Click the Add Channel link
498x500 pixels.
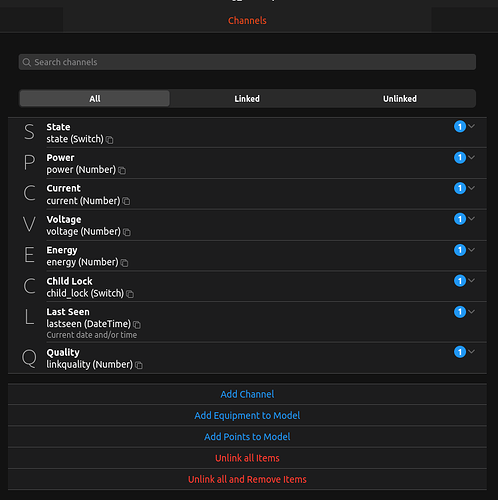coord(247,394)
